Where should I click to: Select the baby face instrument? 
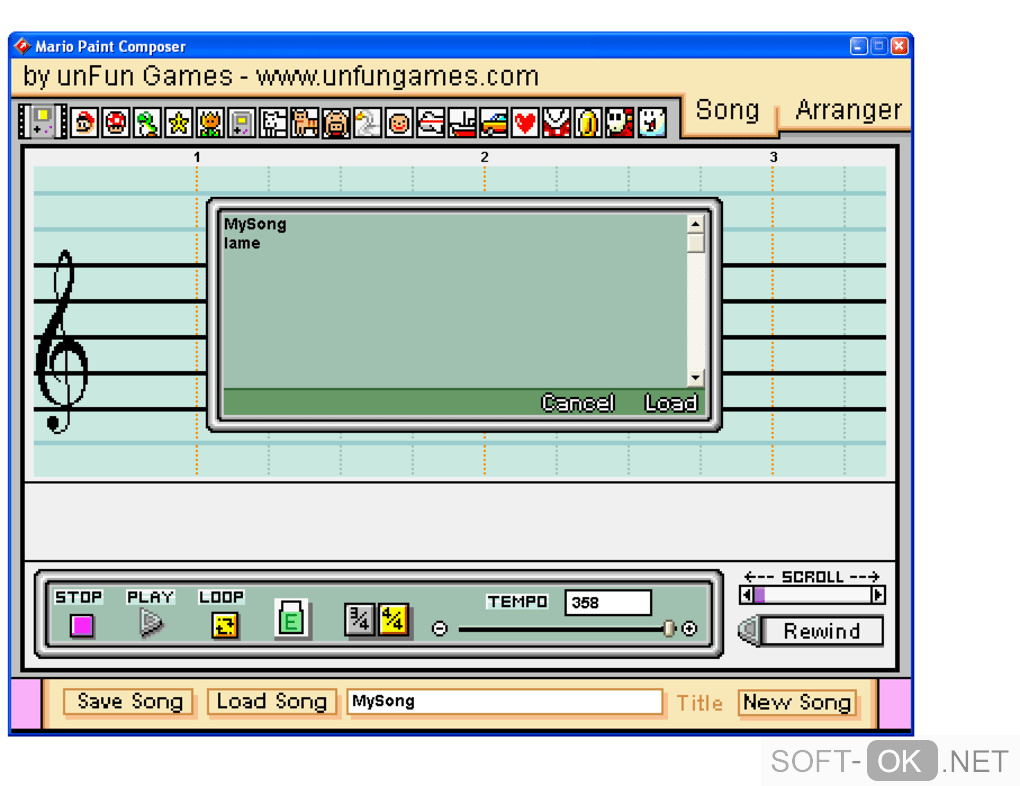399,122
